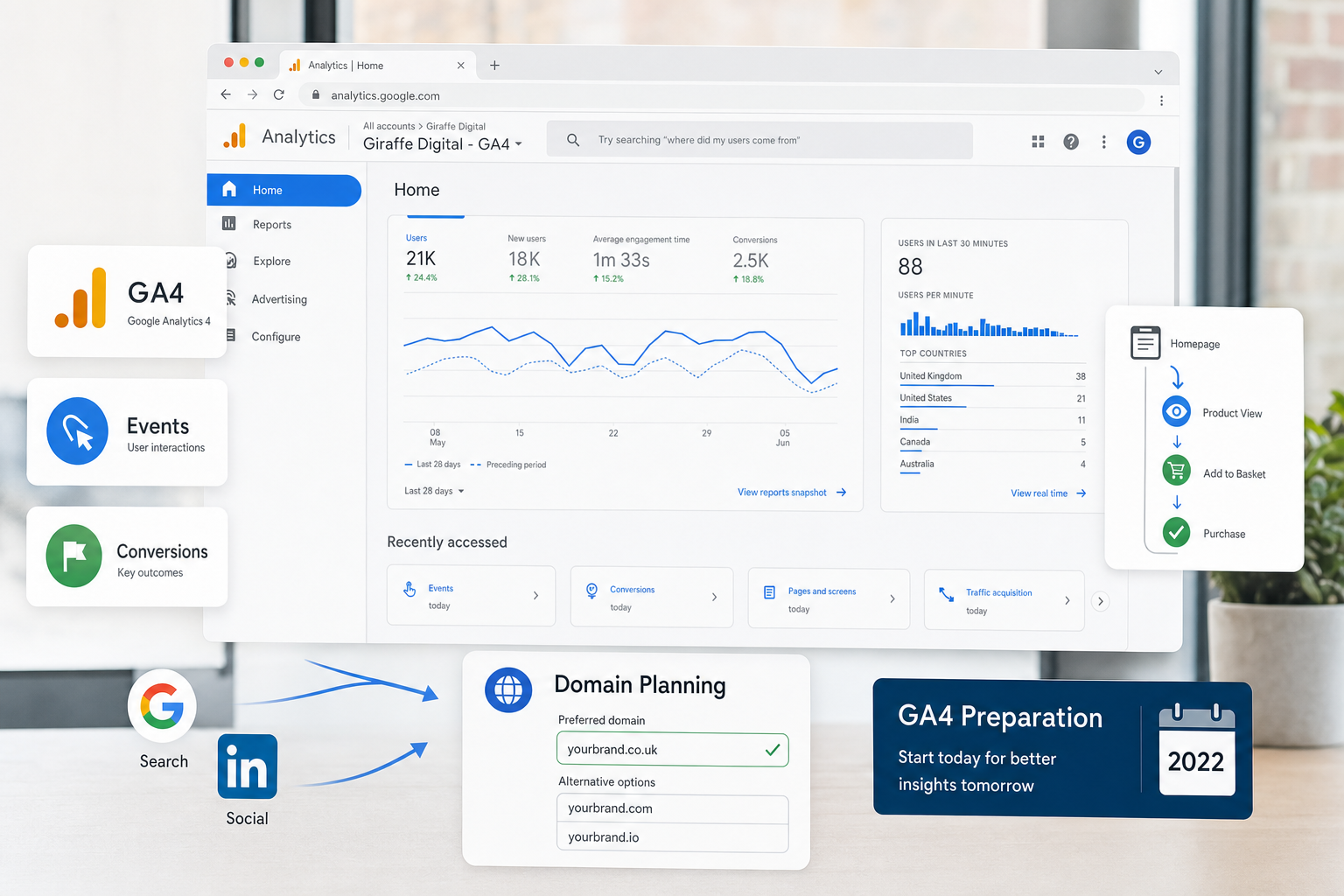Screen dimensions: 1344x896
Task: Click the search magnifier icon
Action: coord(573,140)
